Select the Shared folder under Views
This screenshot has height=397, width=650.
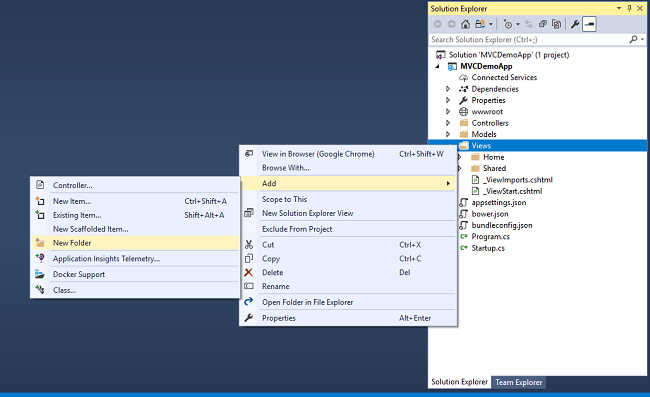pyautogui.click(x=494, y=168)
